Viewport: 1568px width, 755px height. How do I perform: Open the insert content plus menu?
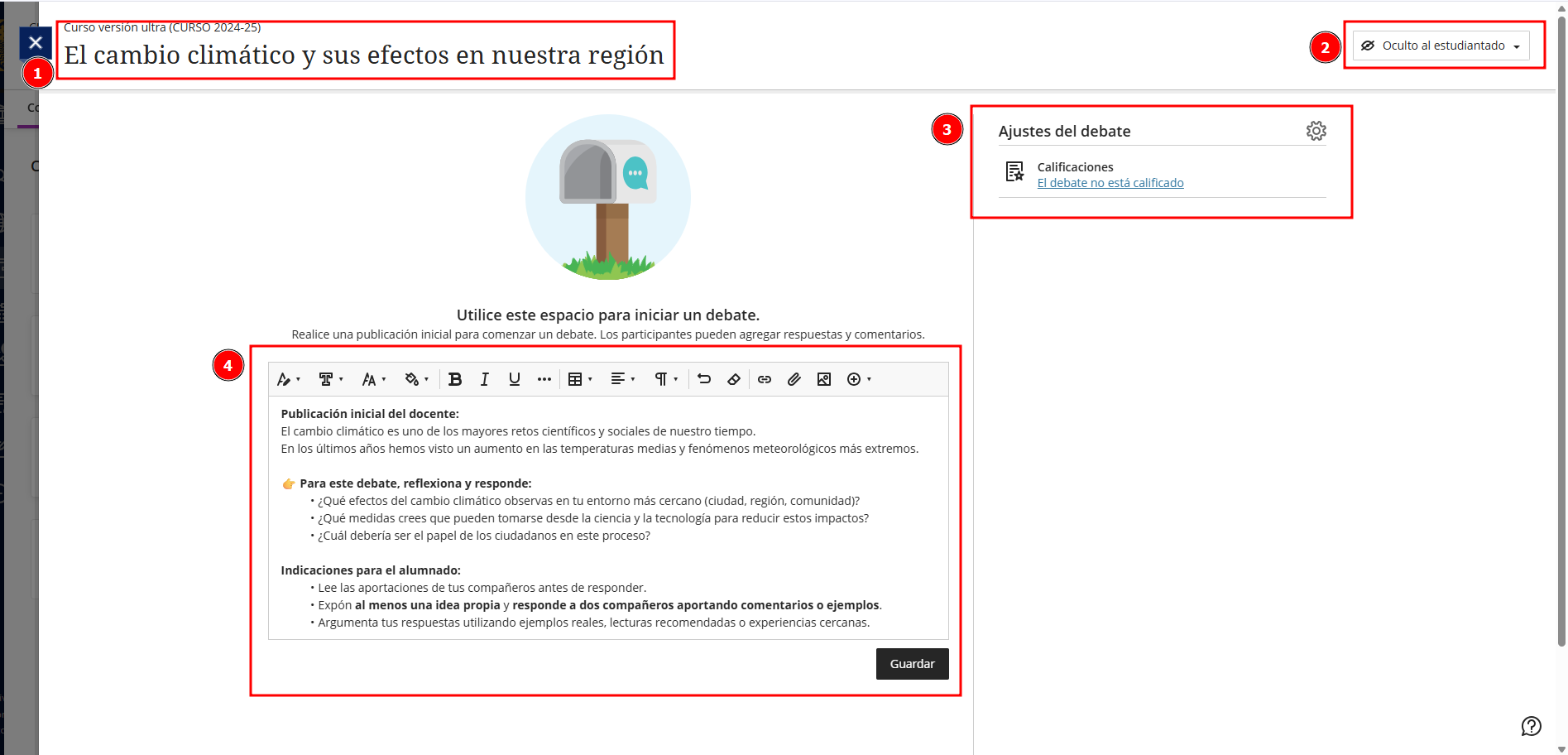(x=859, y=379)
